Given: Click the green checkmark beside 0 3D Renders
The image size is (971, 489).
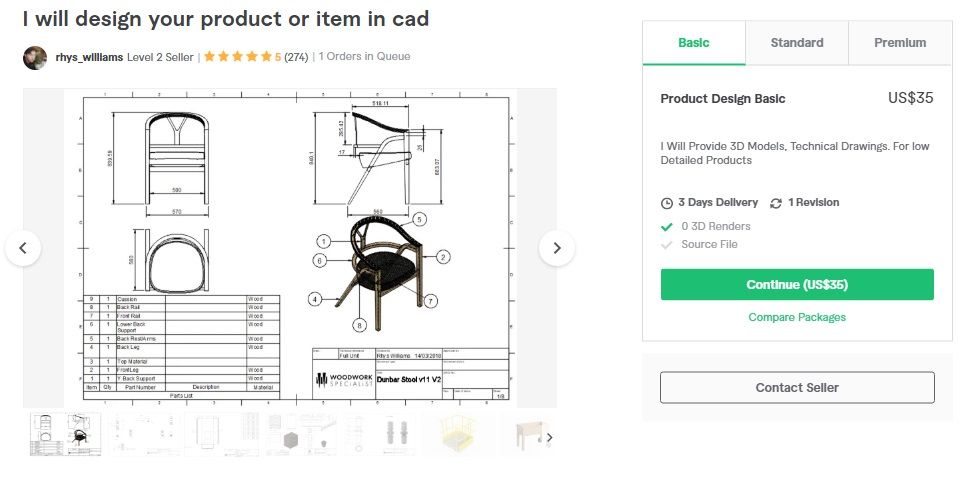Looking at the screenshot, I should (x=667, y=227).
